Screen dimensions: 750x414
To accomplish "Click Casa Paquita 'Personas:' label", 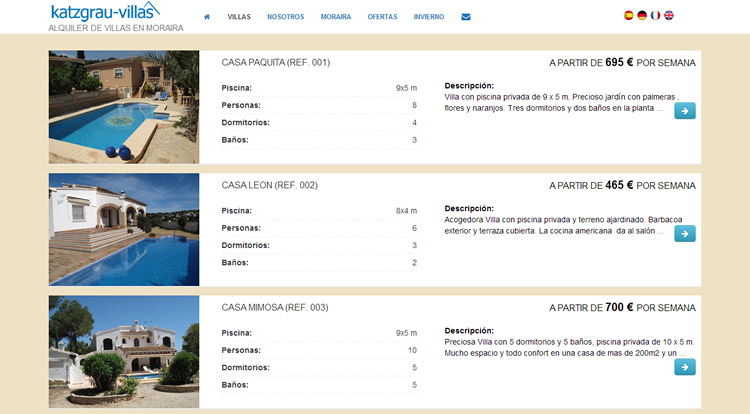I will point(241,105).
